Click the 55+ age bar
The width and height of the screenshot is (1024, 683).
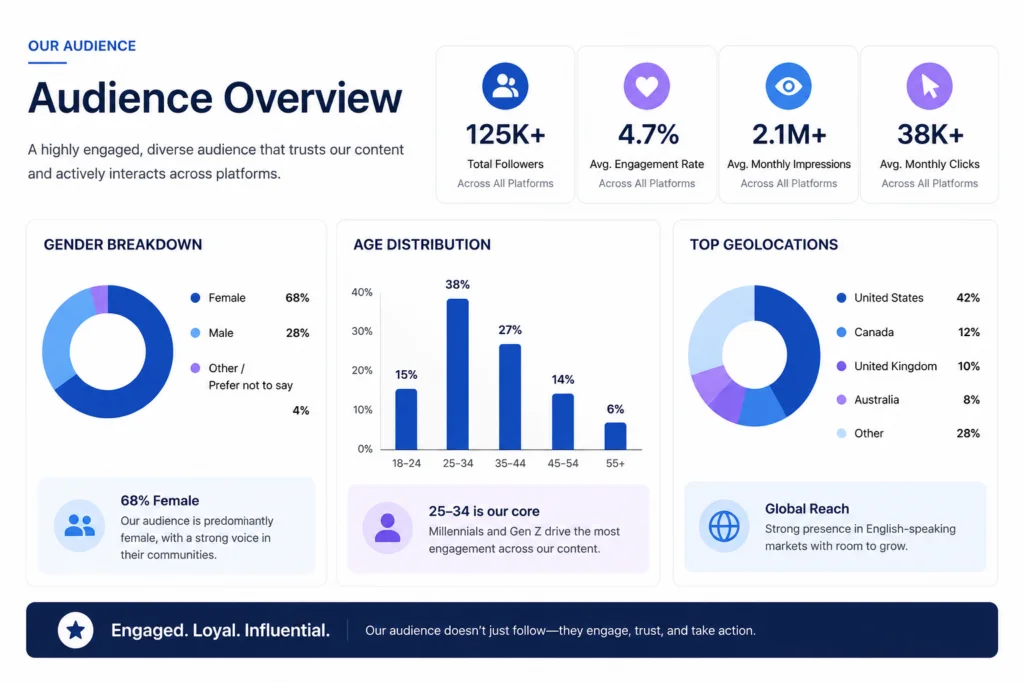615,436
